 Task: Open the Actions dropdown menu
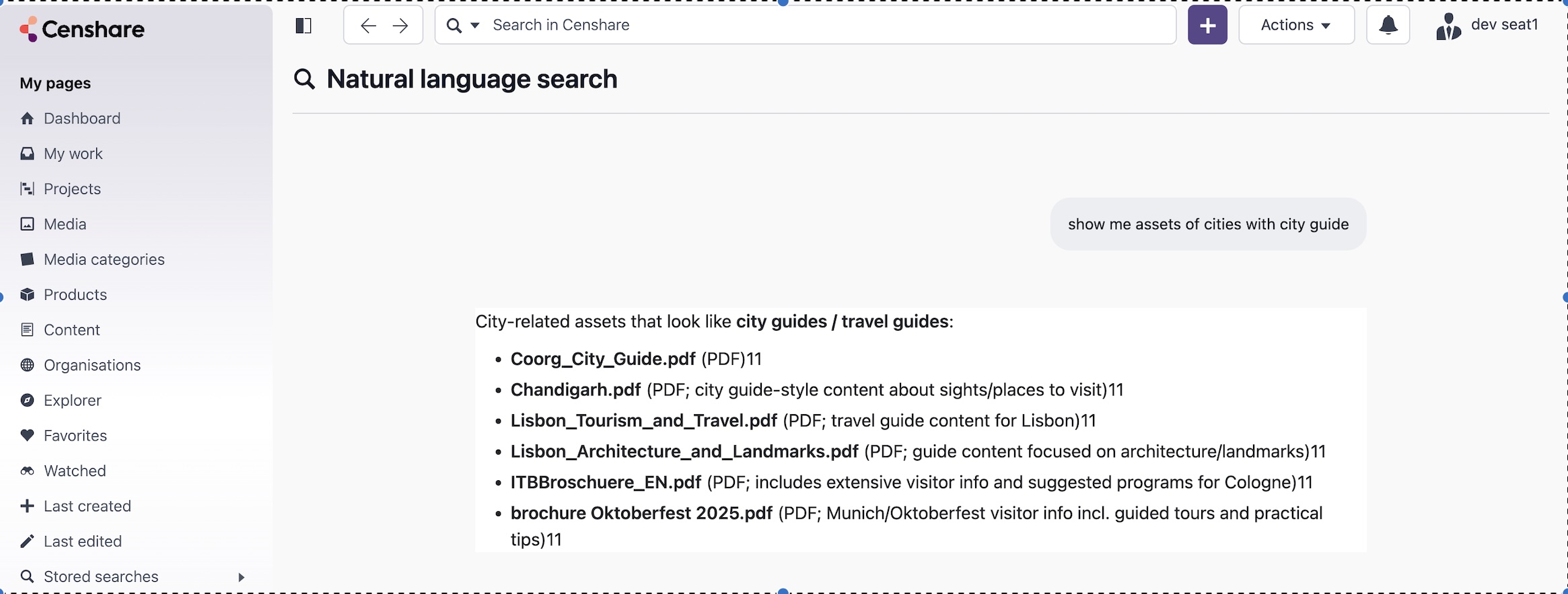click(x=1295, y=26)
